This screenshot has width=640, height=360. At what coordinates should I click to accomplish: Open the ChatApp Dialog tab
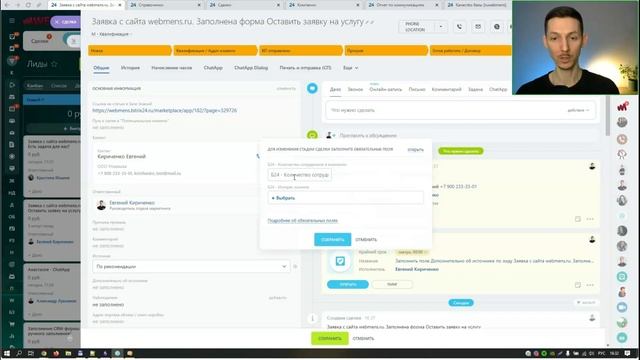tap(251, 68)
